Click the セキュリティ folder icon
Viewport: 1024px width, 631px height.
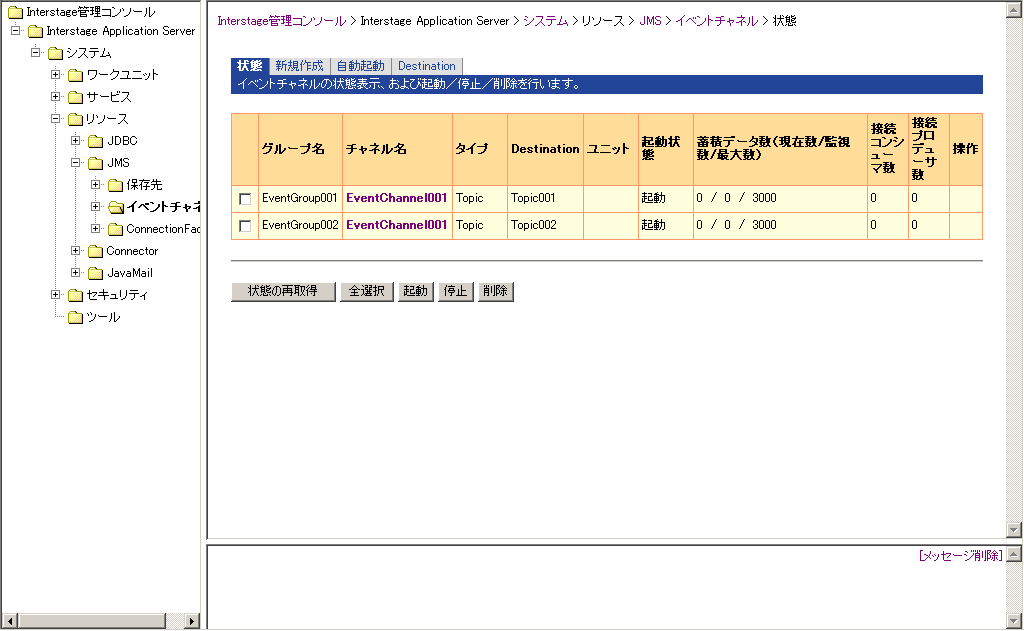(x=76, y=295)
